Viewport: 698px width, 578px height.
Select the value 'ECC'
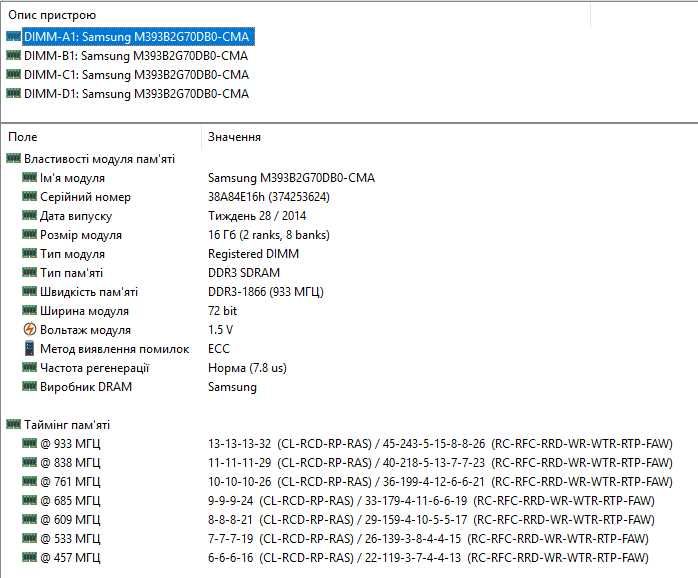coord(219,349)
